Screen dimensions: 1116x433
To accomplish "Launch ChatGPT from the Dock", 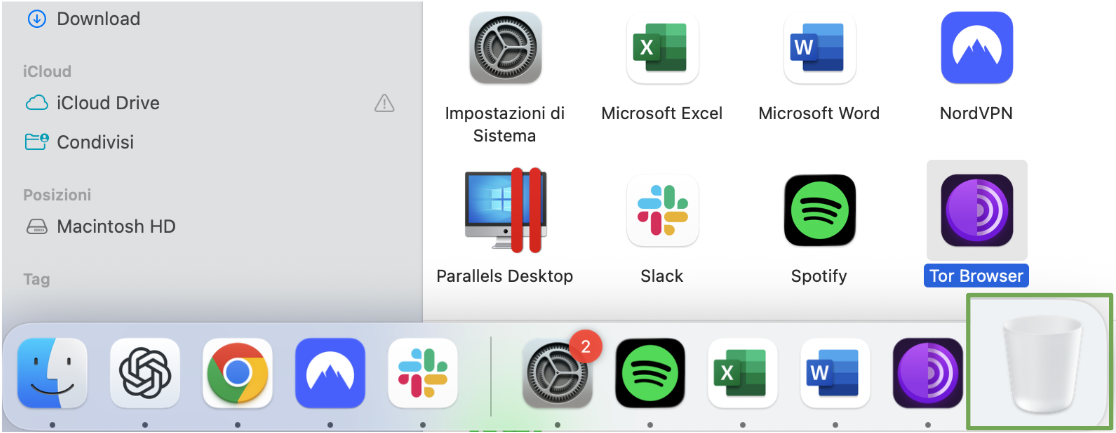I will [145, 373].
